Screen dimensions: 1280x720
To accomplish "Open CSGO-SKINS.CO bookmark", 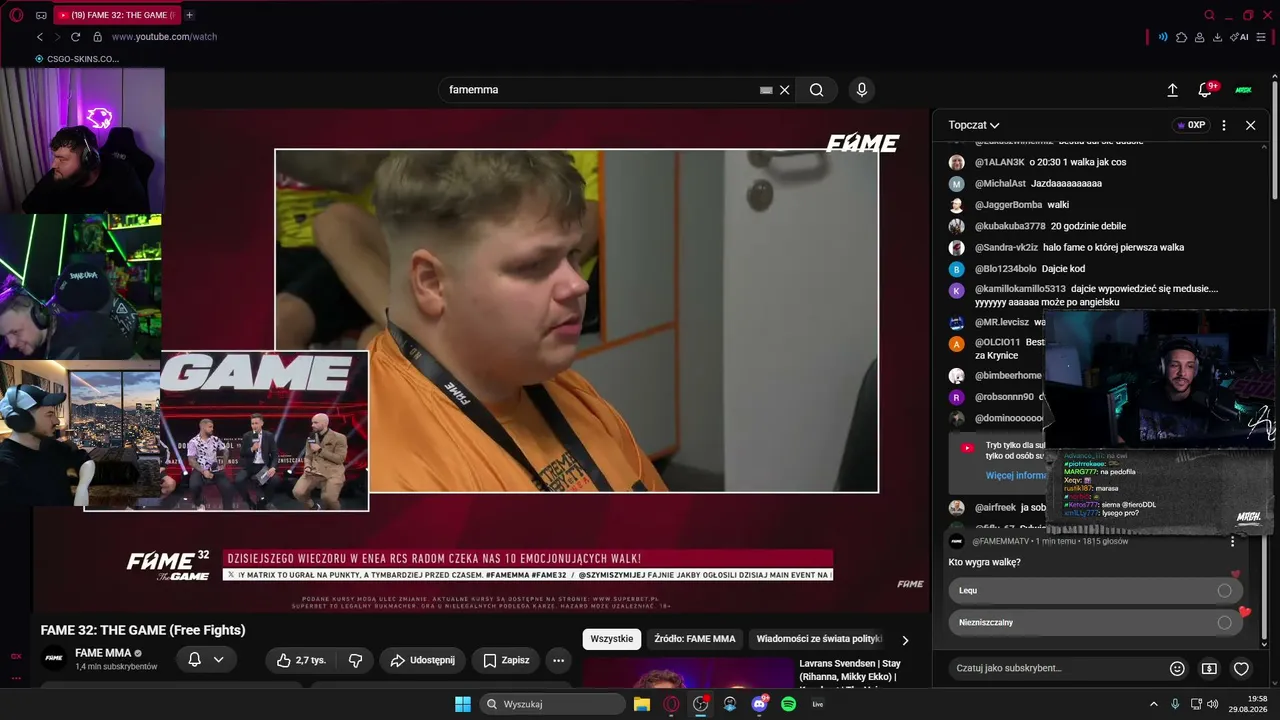I will click(x=76, y=59).
